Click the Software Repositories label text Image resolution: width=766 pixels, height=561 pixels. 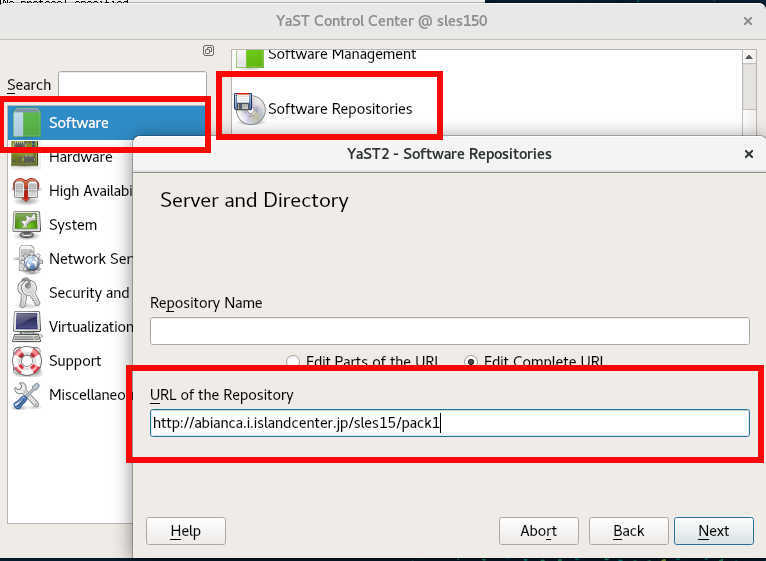tap(340, 109)
